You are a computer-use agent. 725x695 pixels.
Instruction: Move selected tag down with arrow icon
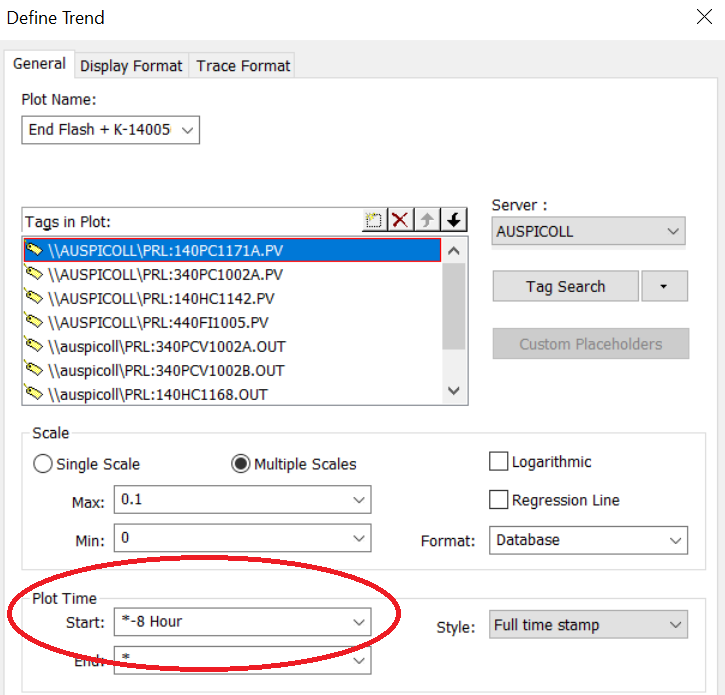click(454, 221)
